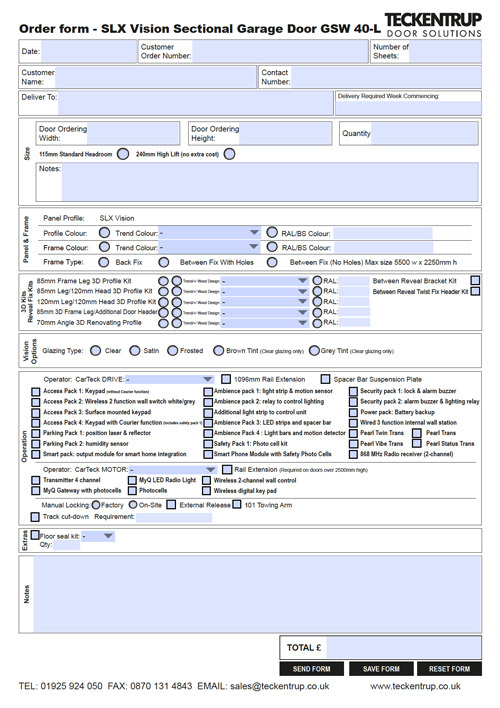The height and width of the screenshot is (708, 500).
Task: Click the Door Ordering Width field
Action: pyautogui.click(x=133, y=133)
